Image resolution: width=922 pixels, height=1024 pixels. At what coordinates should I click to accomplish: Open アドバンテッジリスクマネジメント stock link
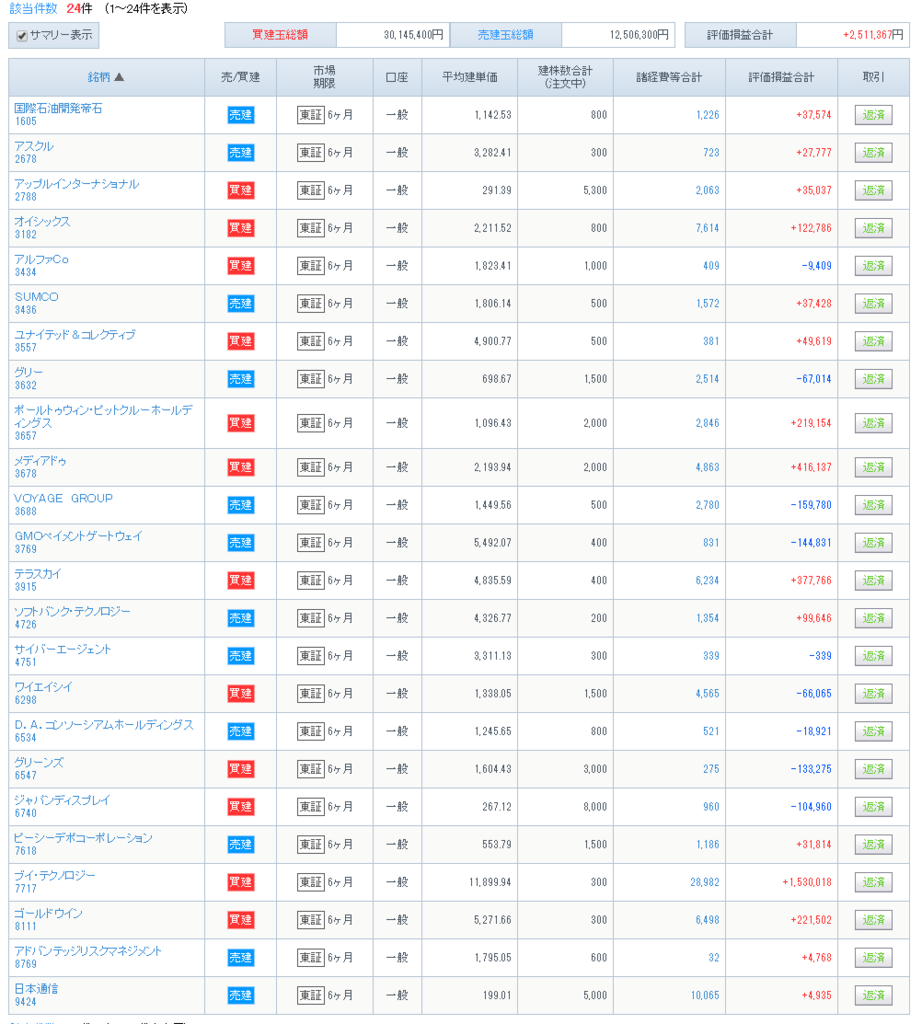click(87, 951)
